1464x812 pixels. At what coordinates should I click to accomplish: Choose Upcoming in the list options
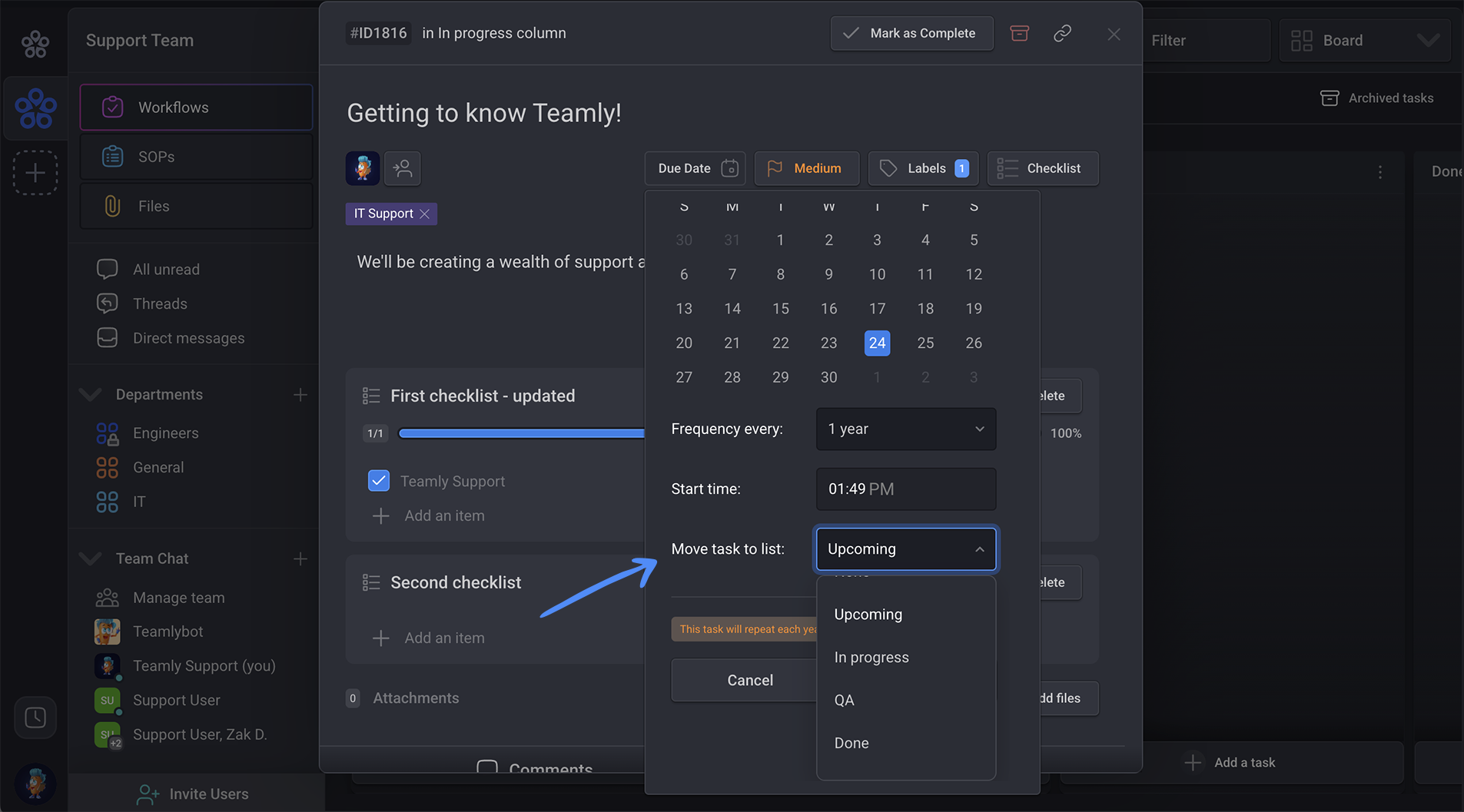[x=905, y=615]
